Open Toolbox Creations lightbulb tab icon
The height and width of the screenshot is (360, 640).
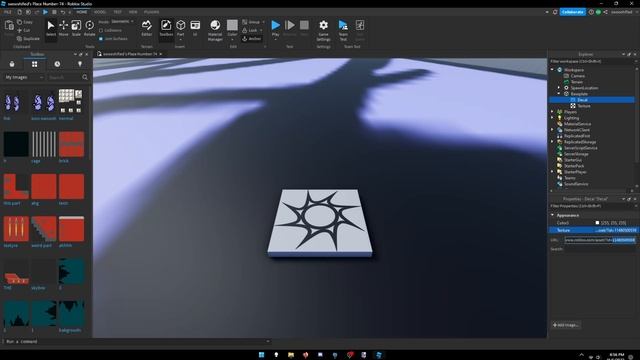[x=80, y=64]
